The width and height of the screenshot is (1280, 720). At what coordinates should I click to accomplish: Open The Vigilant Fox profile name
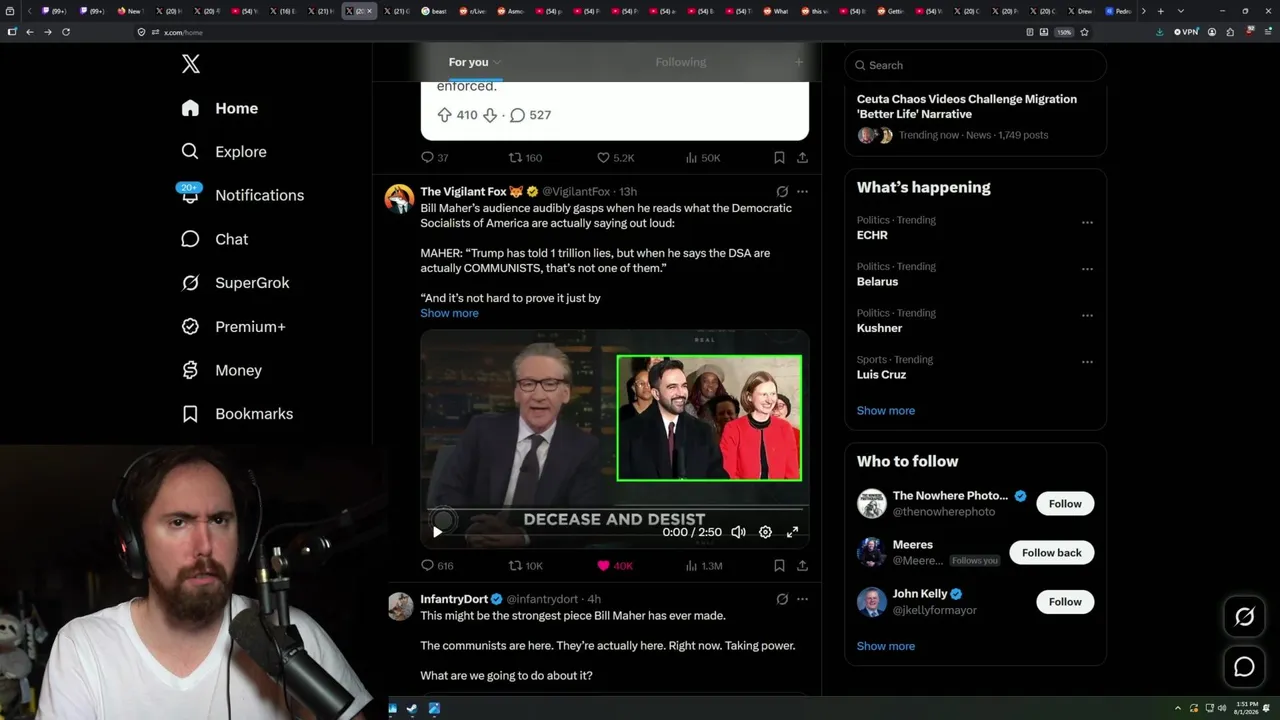tap(463, 191)
